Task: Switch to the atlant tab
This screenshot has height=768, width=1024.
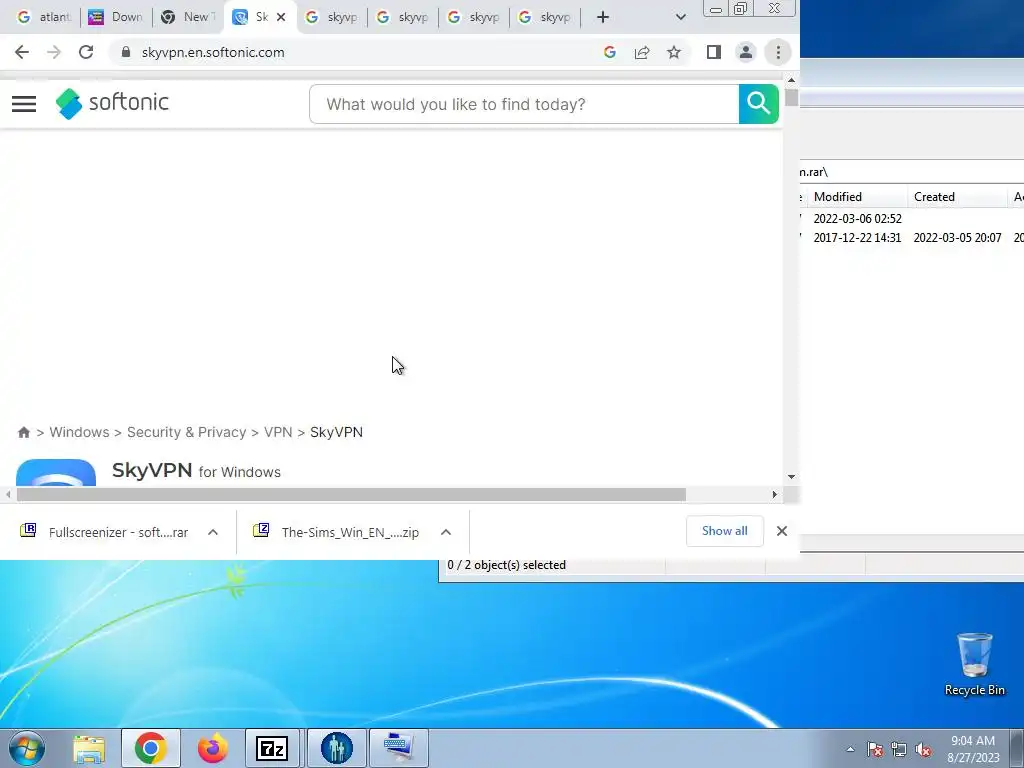Action: pos(44,17)
